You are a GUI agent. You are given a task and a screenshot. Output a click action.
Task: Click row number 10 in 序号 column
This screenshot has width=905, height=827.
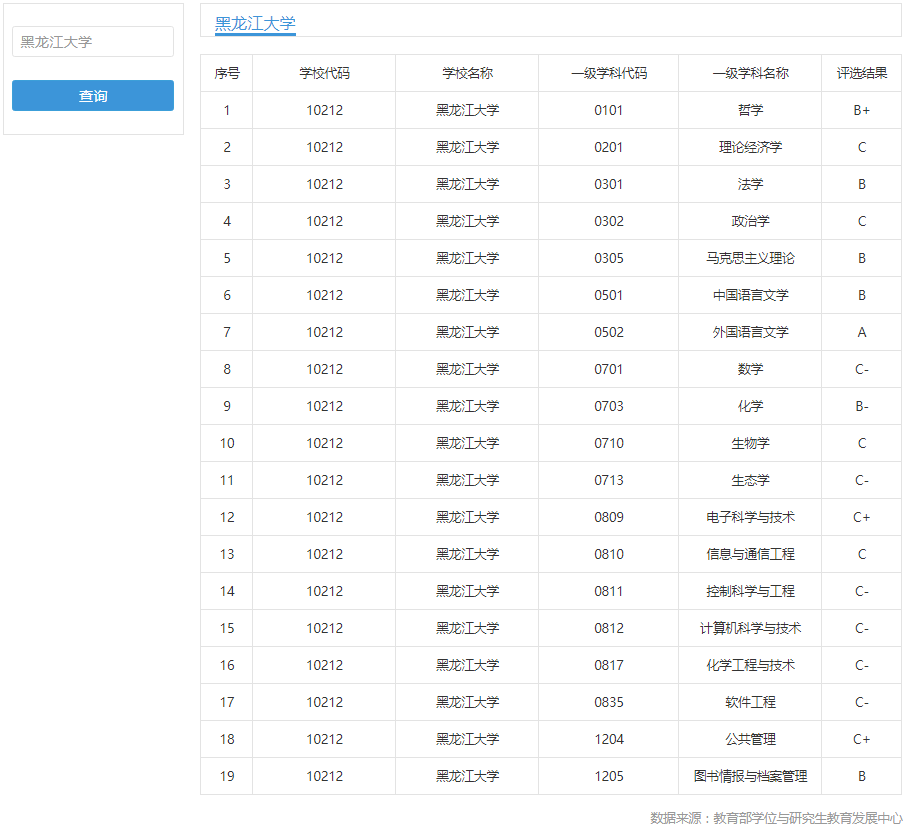227,443
